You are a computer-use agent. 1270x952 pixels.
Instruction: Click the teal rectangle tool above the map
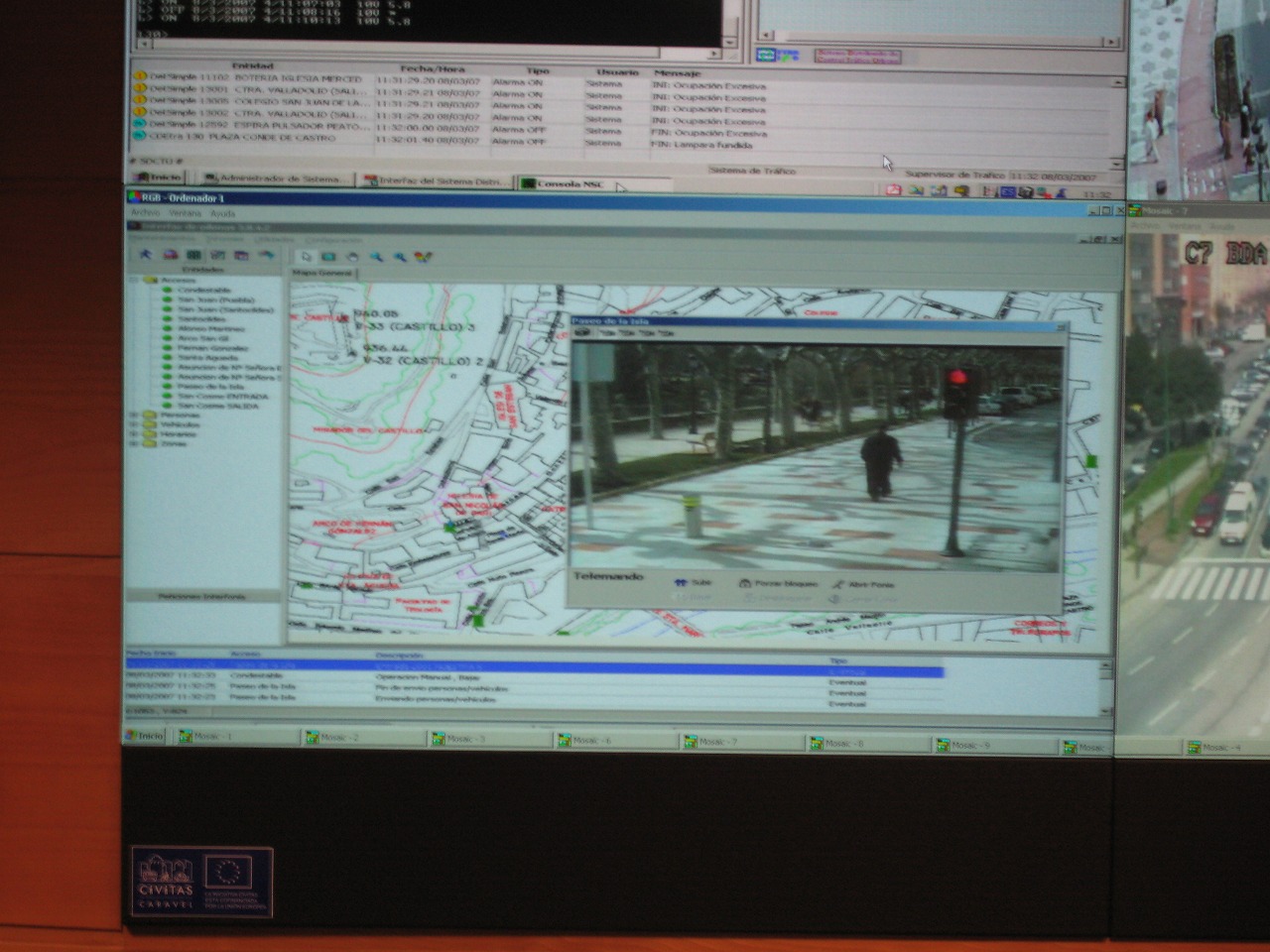329,257
